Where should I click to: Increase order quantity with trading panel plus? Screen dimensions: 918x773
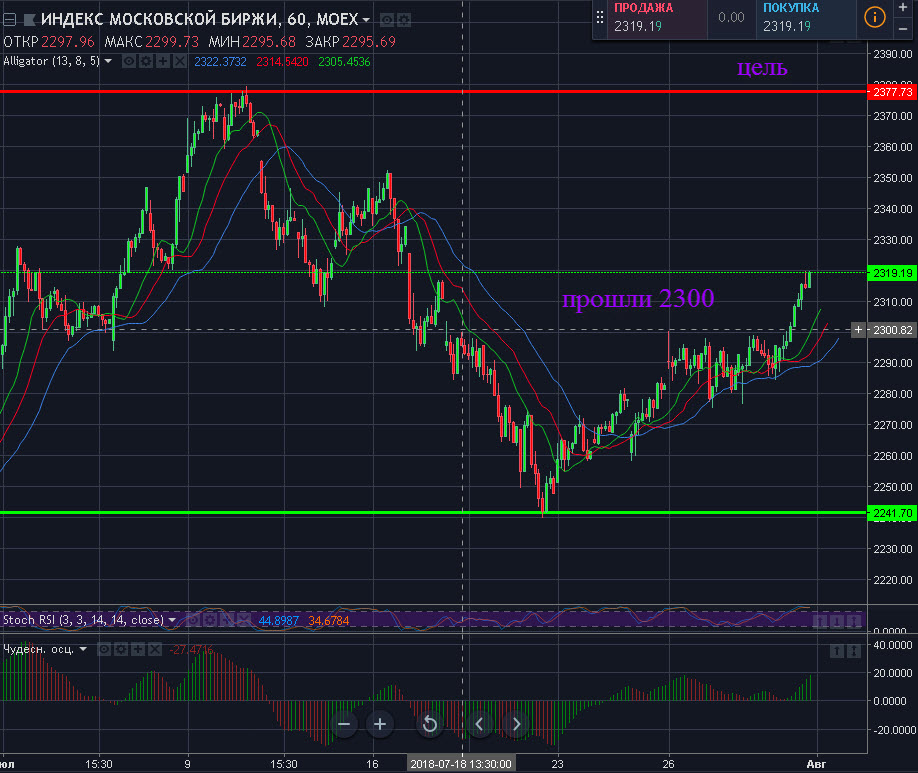[903, 8]
